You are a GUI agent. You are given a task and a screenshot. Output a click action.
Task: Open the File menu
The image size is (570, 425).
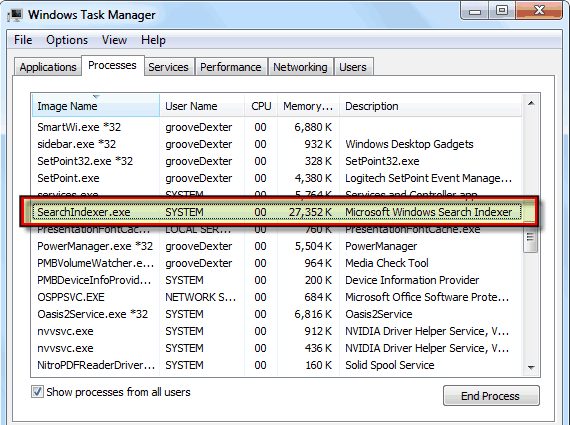tap(23, 40)
